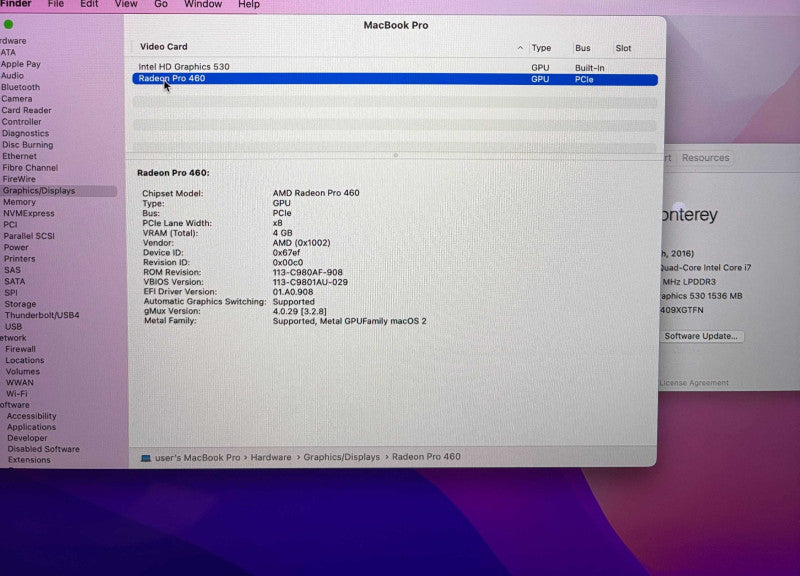This screenshot has width=800, height=576.
Task: Sort by Bus column header
Action: point(582,48)
